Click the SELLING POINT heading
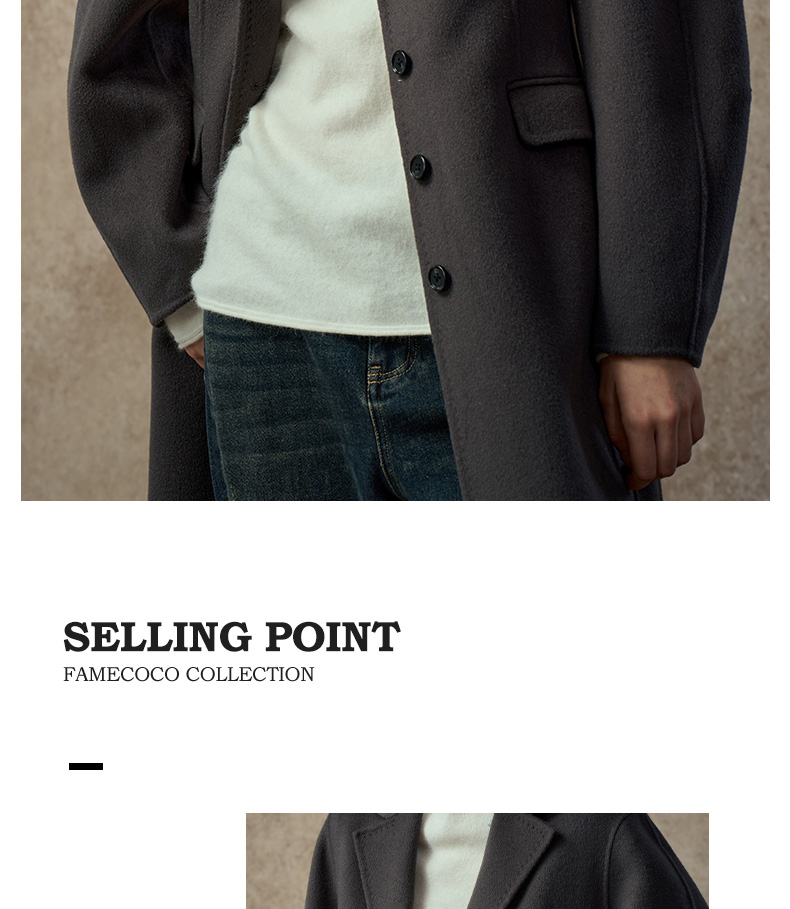 pos(232,637)
